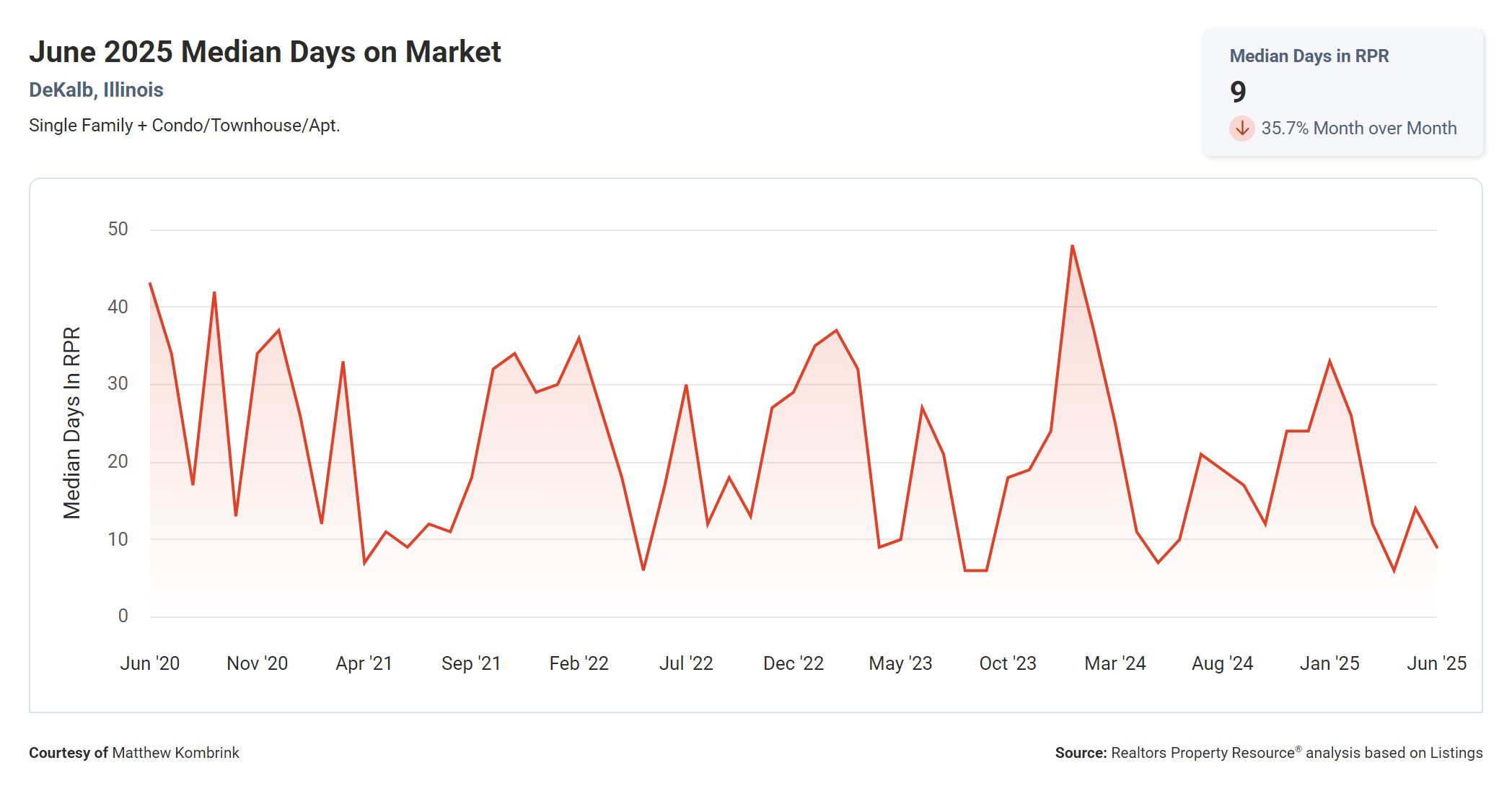Screen dimensions: 1512x794
Task: Click the Apr '21 x-axis label
Action: (x=364, y=663)
